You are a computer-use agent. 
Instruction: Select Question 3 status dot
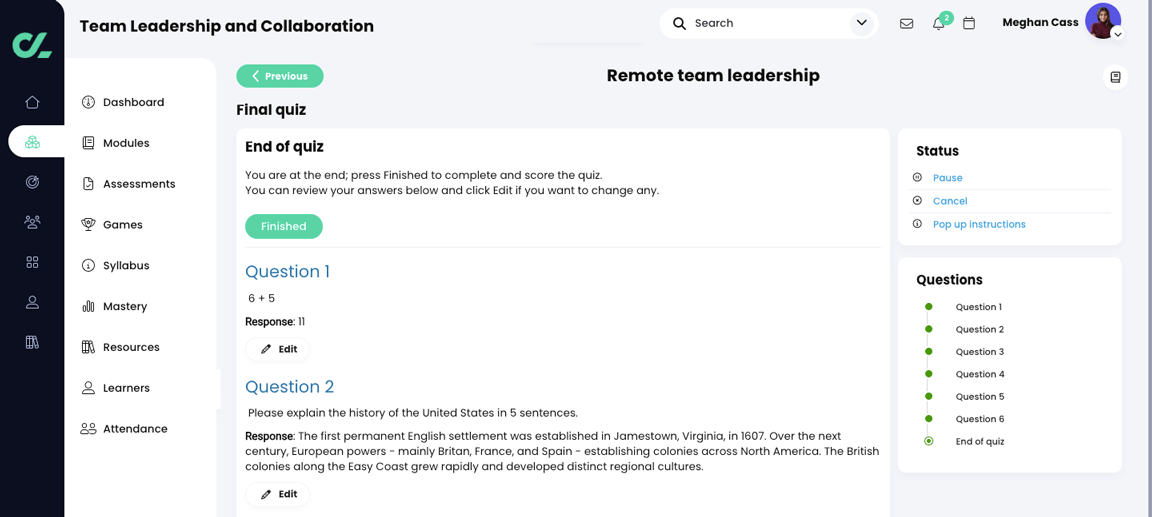929,352
